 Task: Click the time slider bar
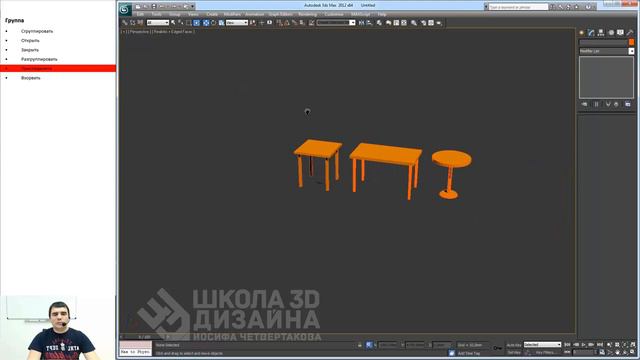145,337
